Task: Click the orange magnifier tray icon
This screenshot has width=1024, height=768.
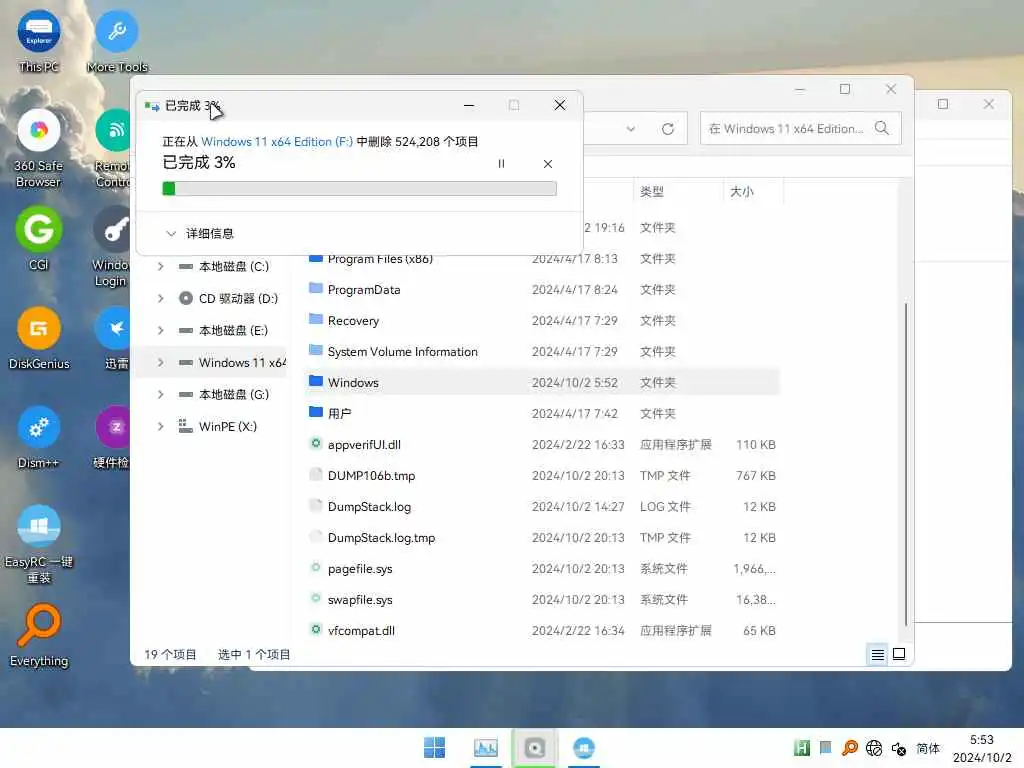Action: point(850,748)
